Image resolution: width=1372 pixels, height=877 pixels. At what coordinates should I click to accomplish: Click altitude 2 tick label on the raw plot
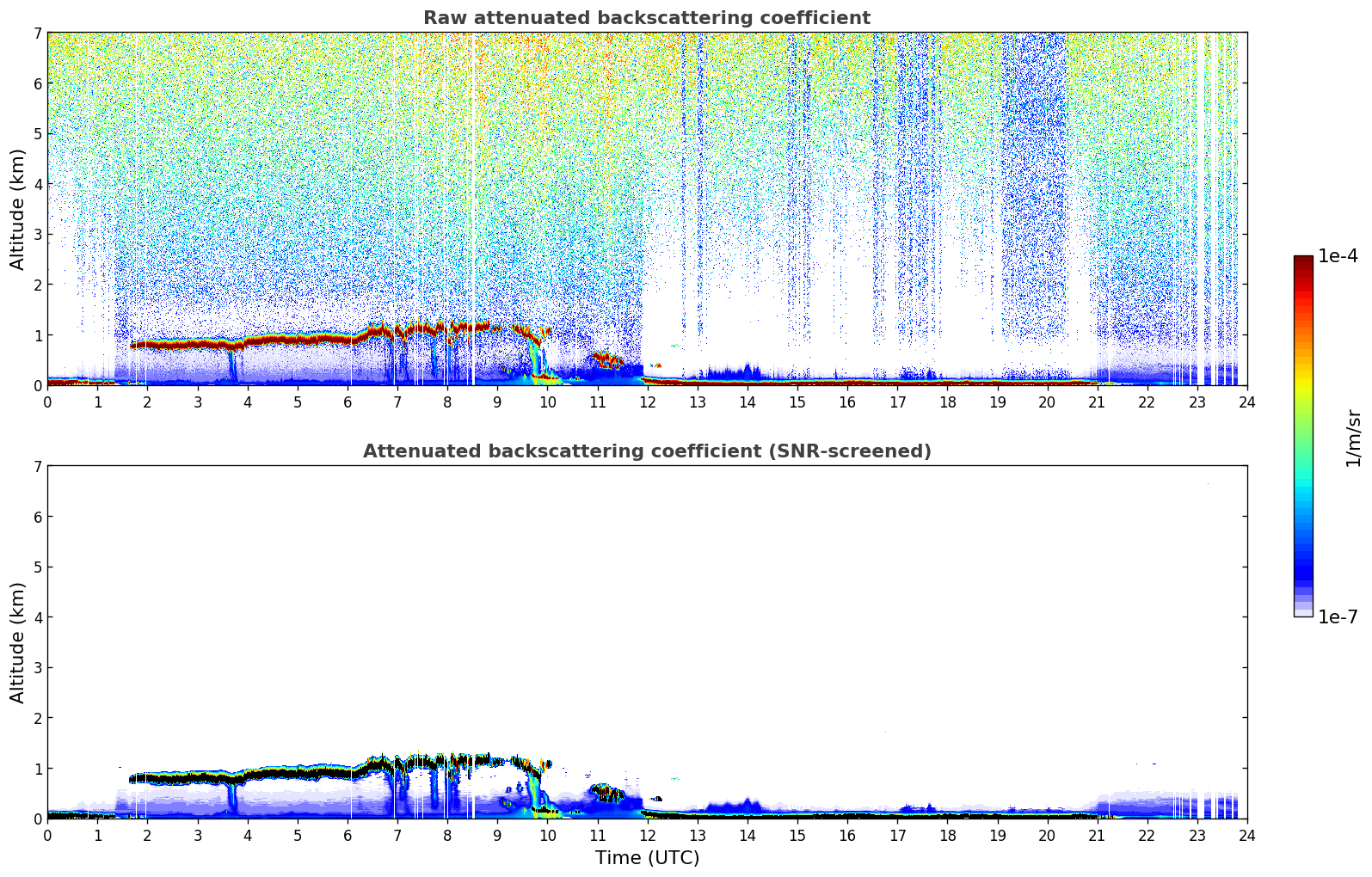coord(37,285)
